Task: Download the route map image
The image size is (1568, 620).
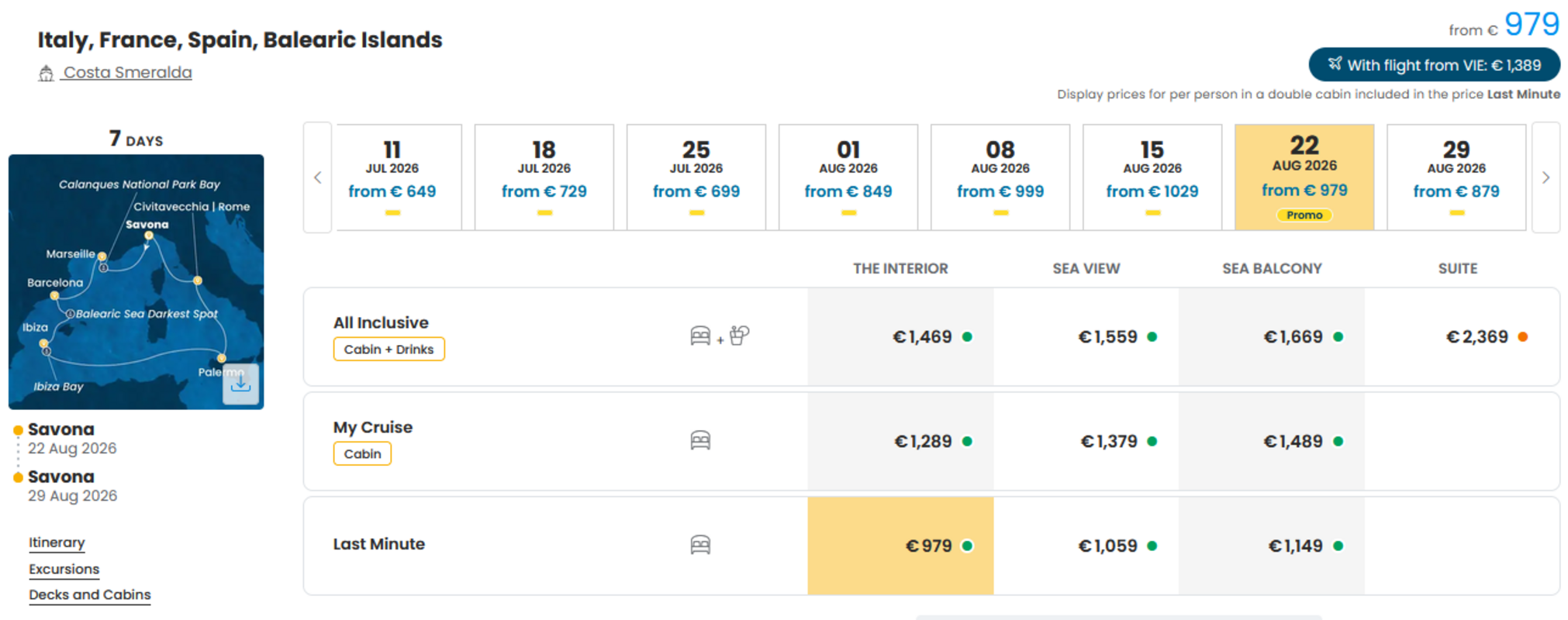Action: pyautogui.click(x=240, y=384)
